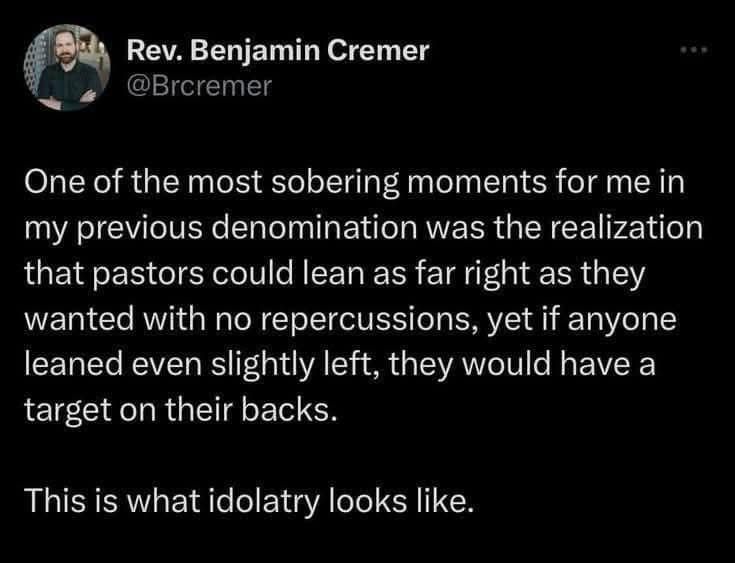Screen dimensions: 735x563
Task: Click the line "This is what idolatry looks like."
Action: (x=247, y=497)
